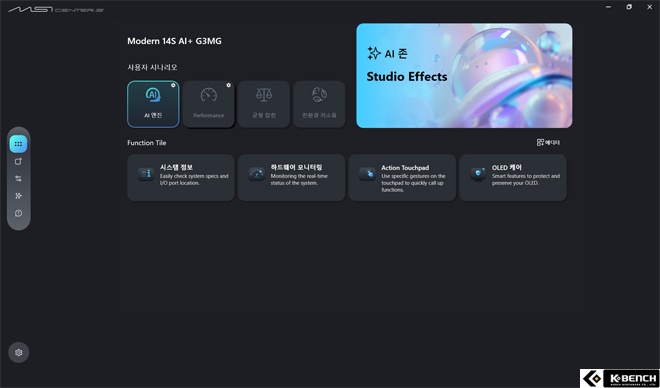Click the hardware monitoring gauge icon
660x388 pixels.
point(256,174)
